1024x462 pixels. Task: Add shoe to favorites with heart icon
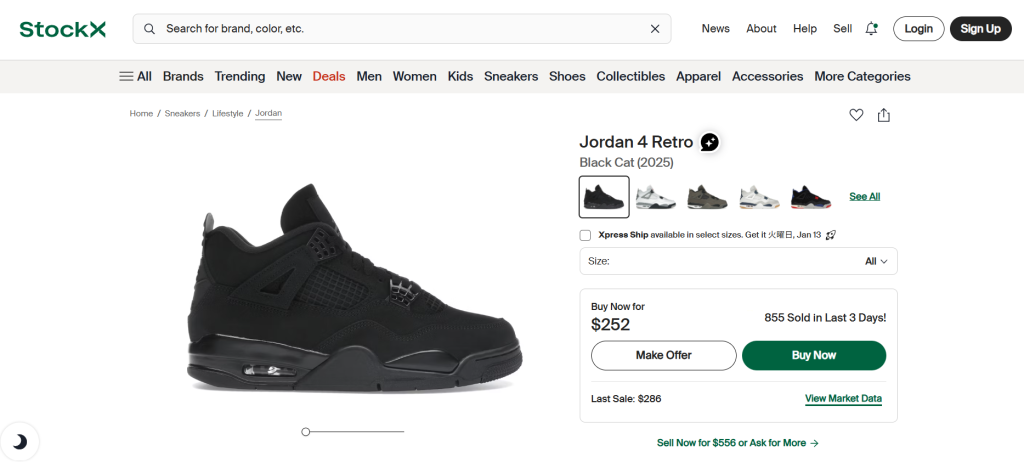pos(856,115)
